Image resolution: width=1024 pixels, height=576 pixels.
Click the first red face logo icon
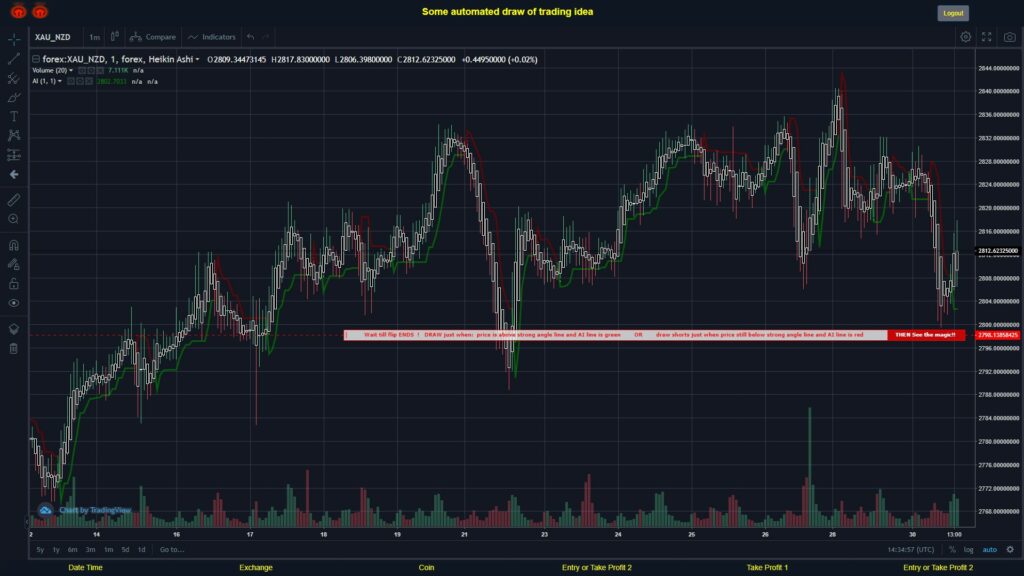coord(18,10)
